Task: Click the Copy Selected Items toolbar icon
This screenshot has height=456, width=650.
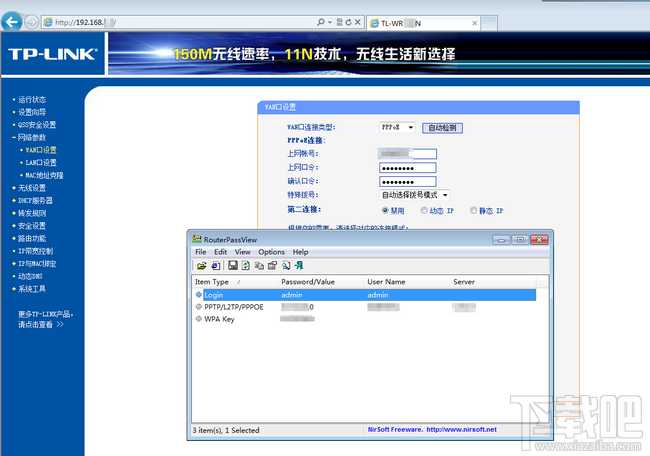Action: [x=259, y=266]
